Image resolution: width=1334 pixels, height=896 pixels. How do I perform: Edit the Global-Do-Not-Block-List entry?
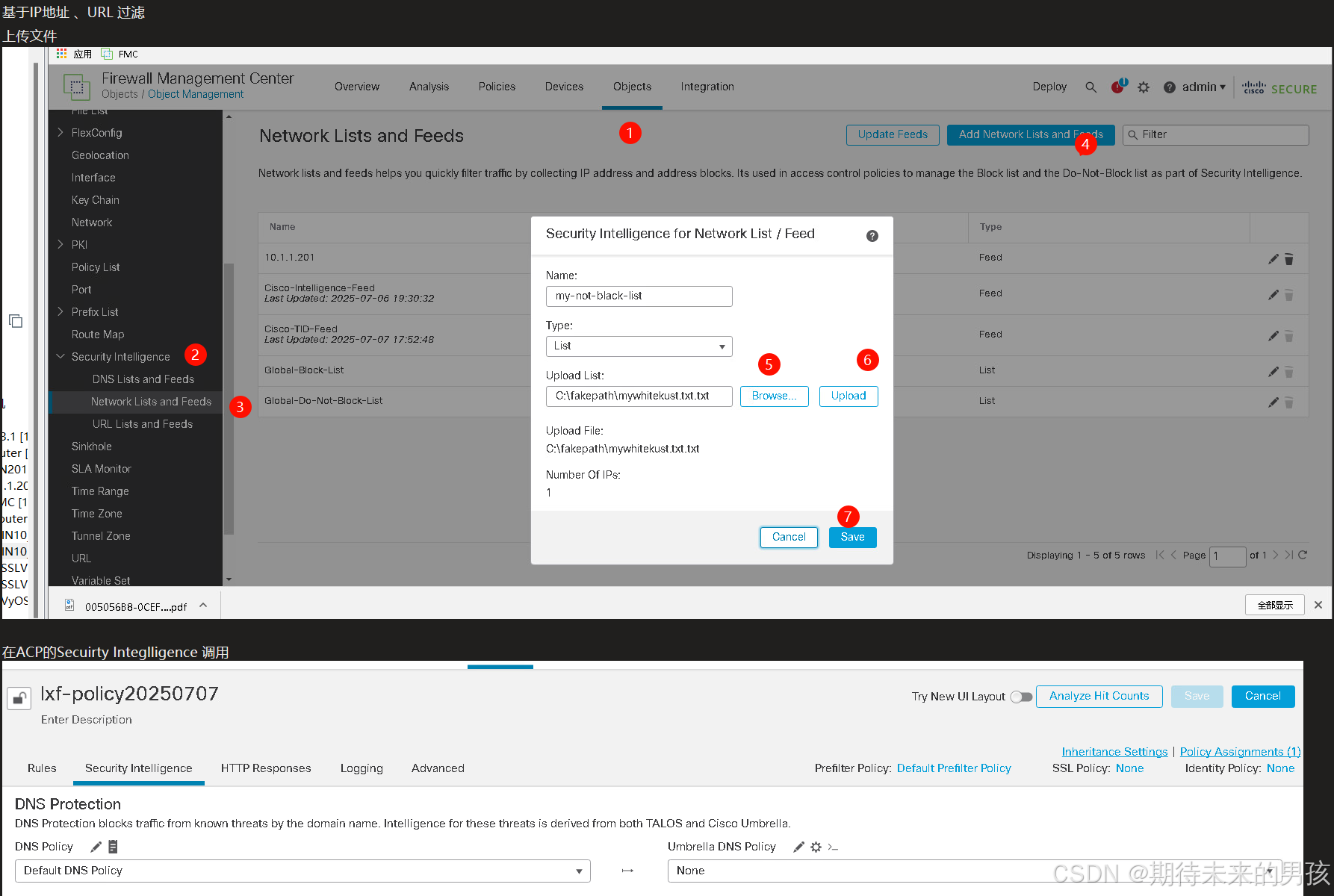point(1273,402)
